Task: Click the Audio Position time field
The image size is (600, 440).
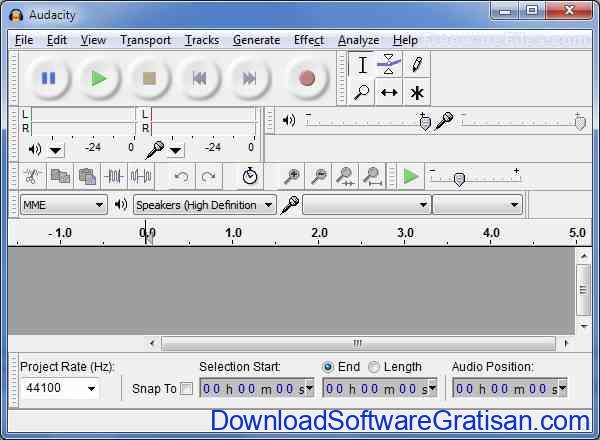Action: [505, 389]
